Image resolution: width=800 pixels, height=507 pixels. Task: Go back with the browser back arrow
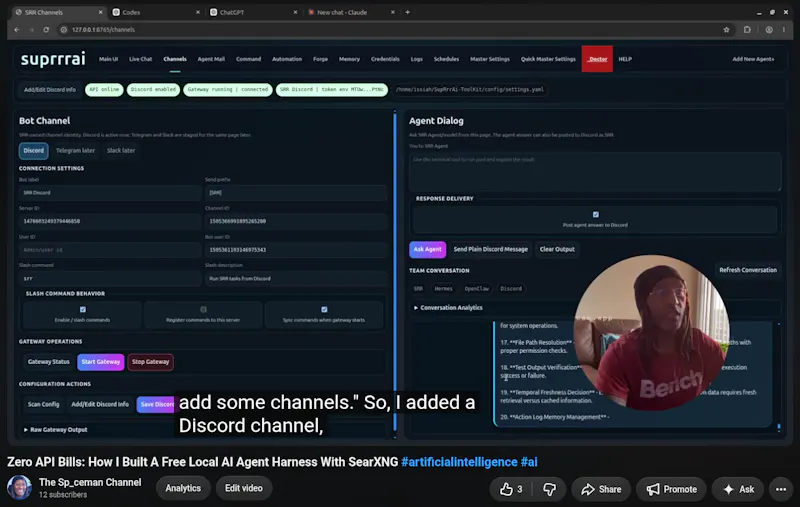[x=17, y=30]
